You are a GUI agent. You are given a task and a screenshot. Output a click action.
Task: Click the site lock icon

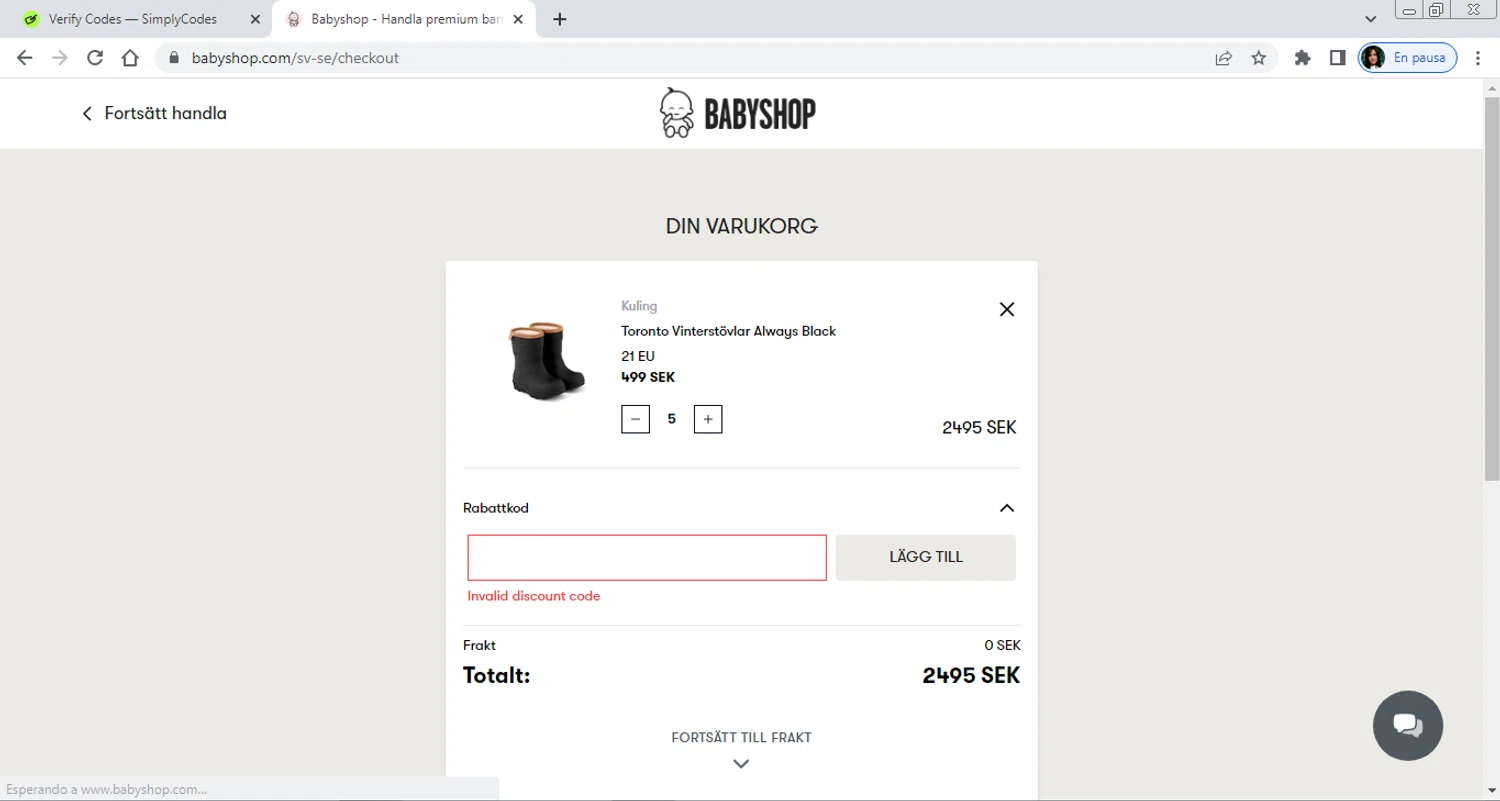click(x=174, y=58)
